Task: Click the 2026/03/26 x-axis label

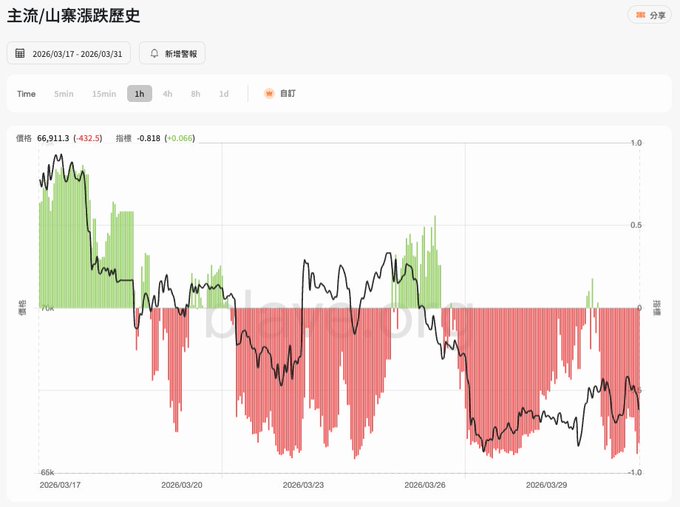Action: click(x=425, y=485)
